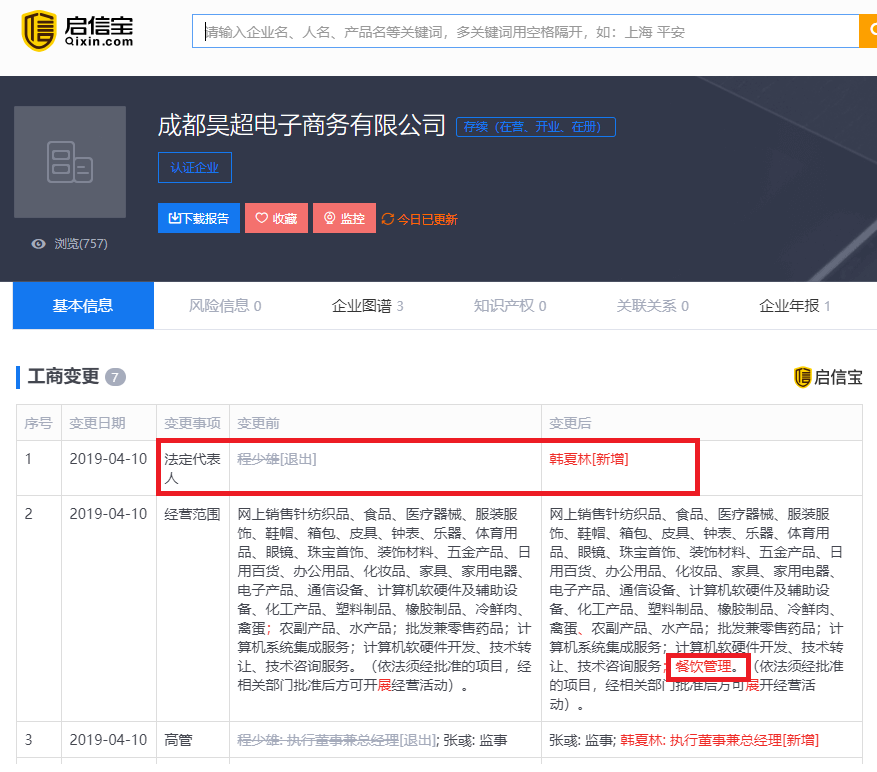This screenshot has width=877, height=772.
Task: Enable monitoring with 监控 button
Action: point(344,218)
